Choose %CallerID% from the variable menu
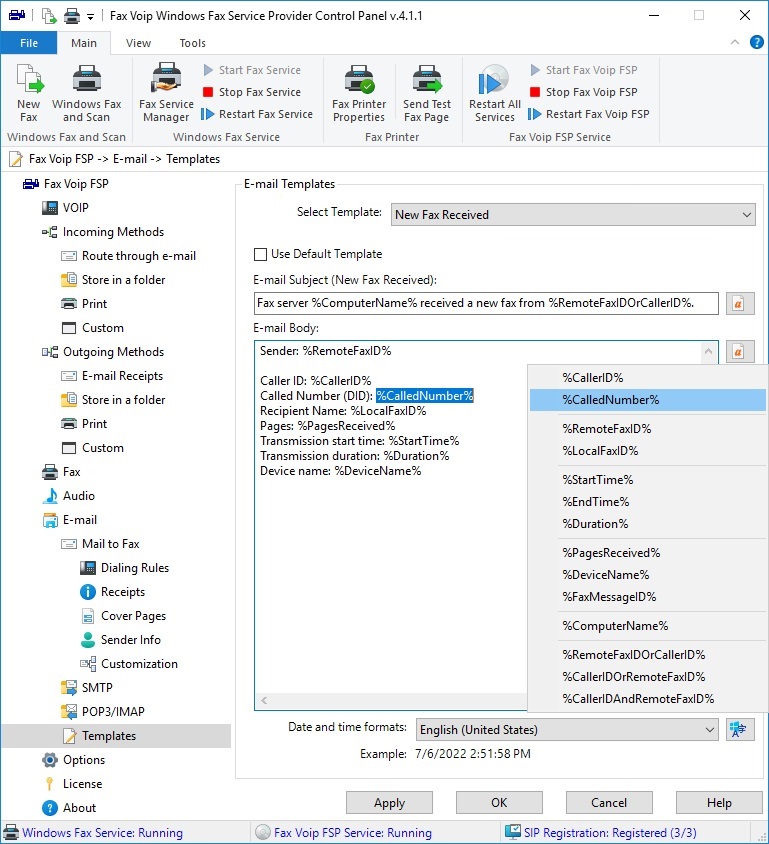 click(x=648, y=378)
